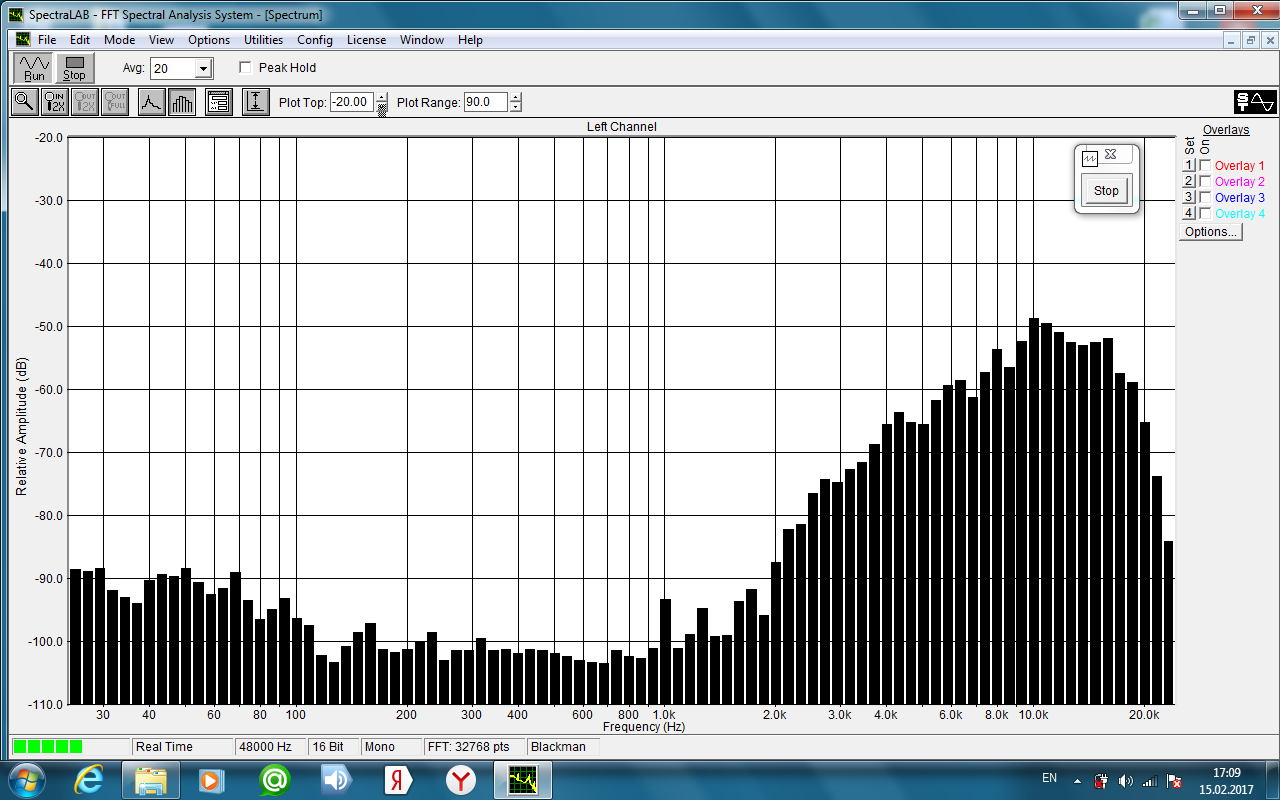1280x800 pixels.
Task: Click the overlay Options... button
Action: (1211, 232)
